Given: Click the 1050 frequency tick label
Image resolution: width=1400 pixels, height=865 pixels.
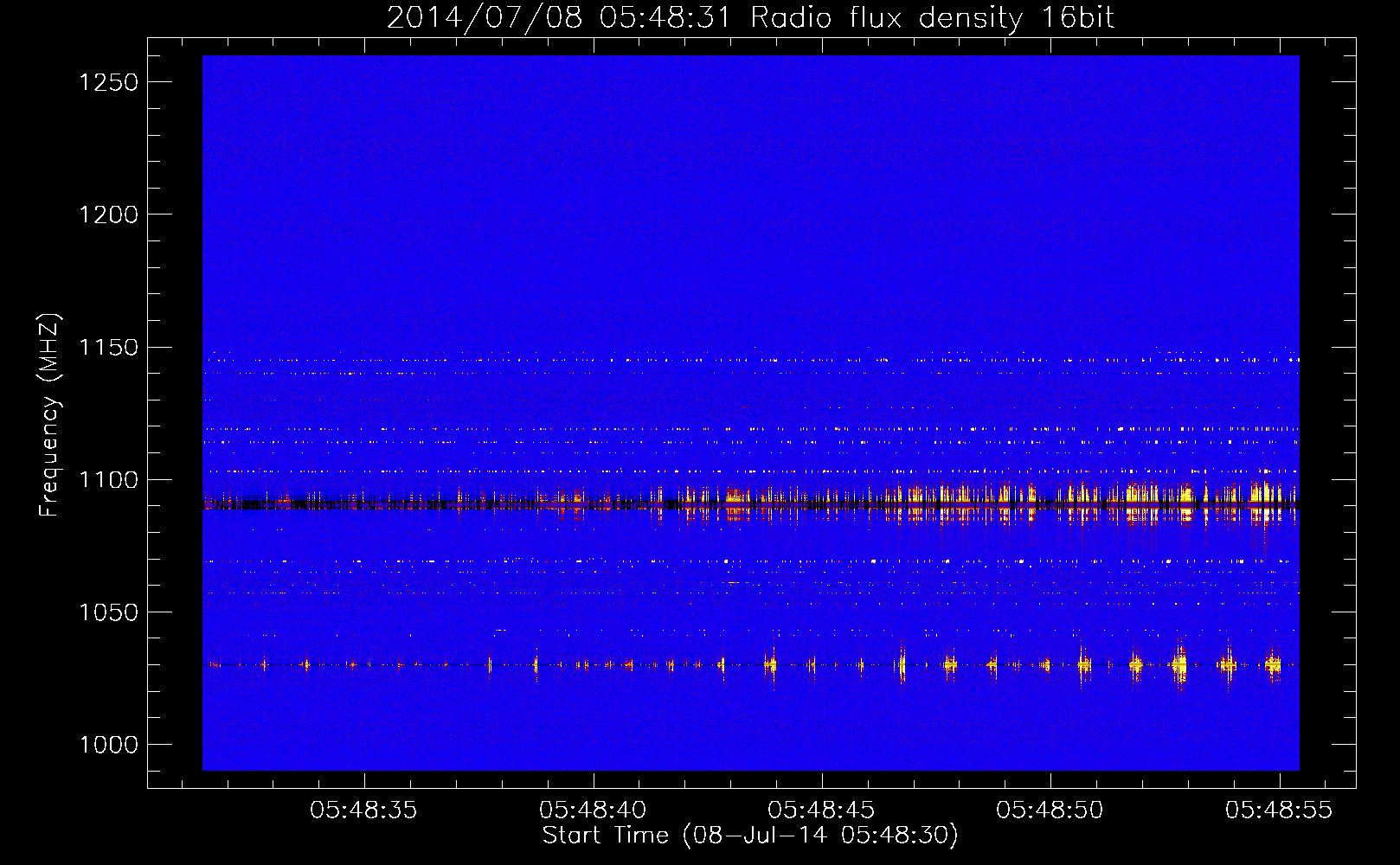Looking at the screenshot, I should tap(108, 612).
